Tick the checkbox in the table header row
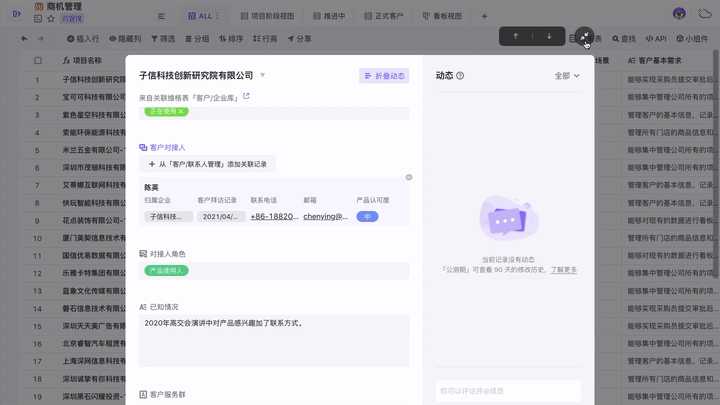720x405 pixels. click(38, 60)
